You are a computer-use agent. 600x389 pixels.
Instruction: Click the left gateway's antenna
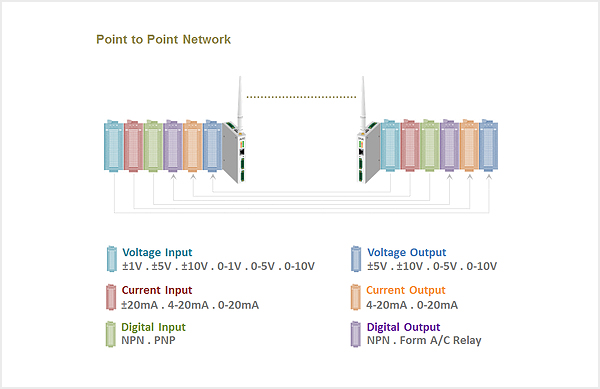240,102
